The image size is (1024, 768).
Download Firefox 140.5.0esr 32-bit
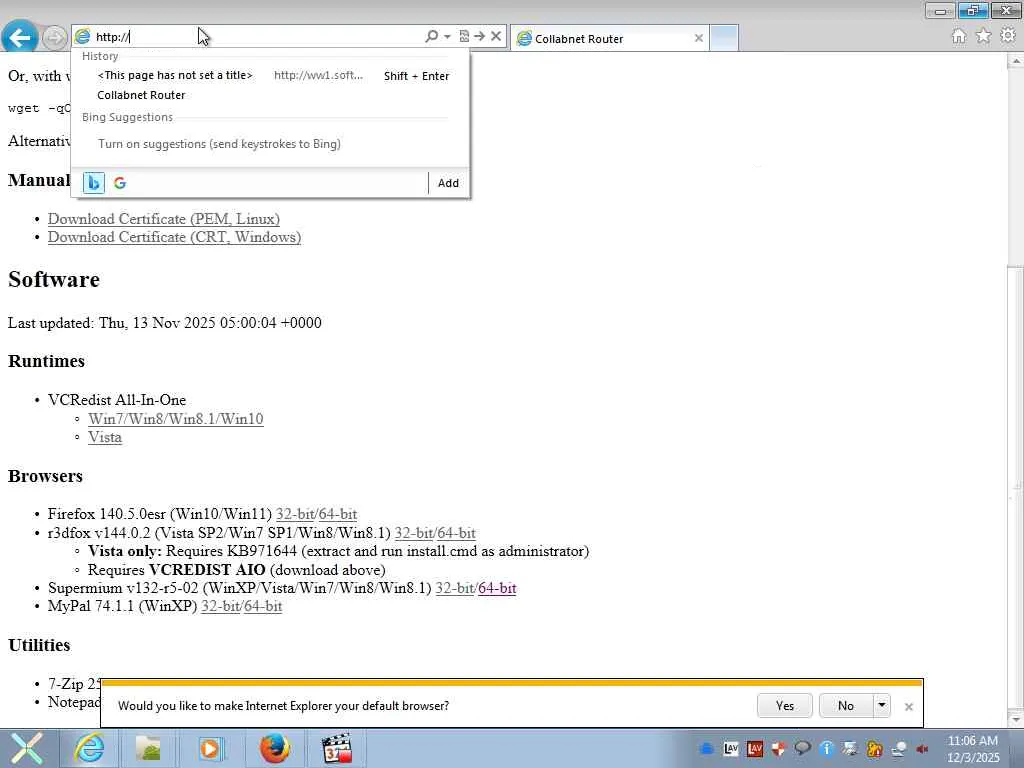(x=295, y=514)
